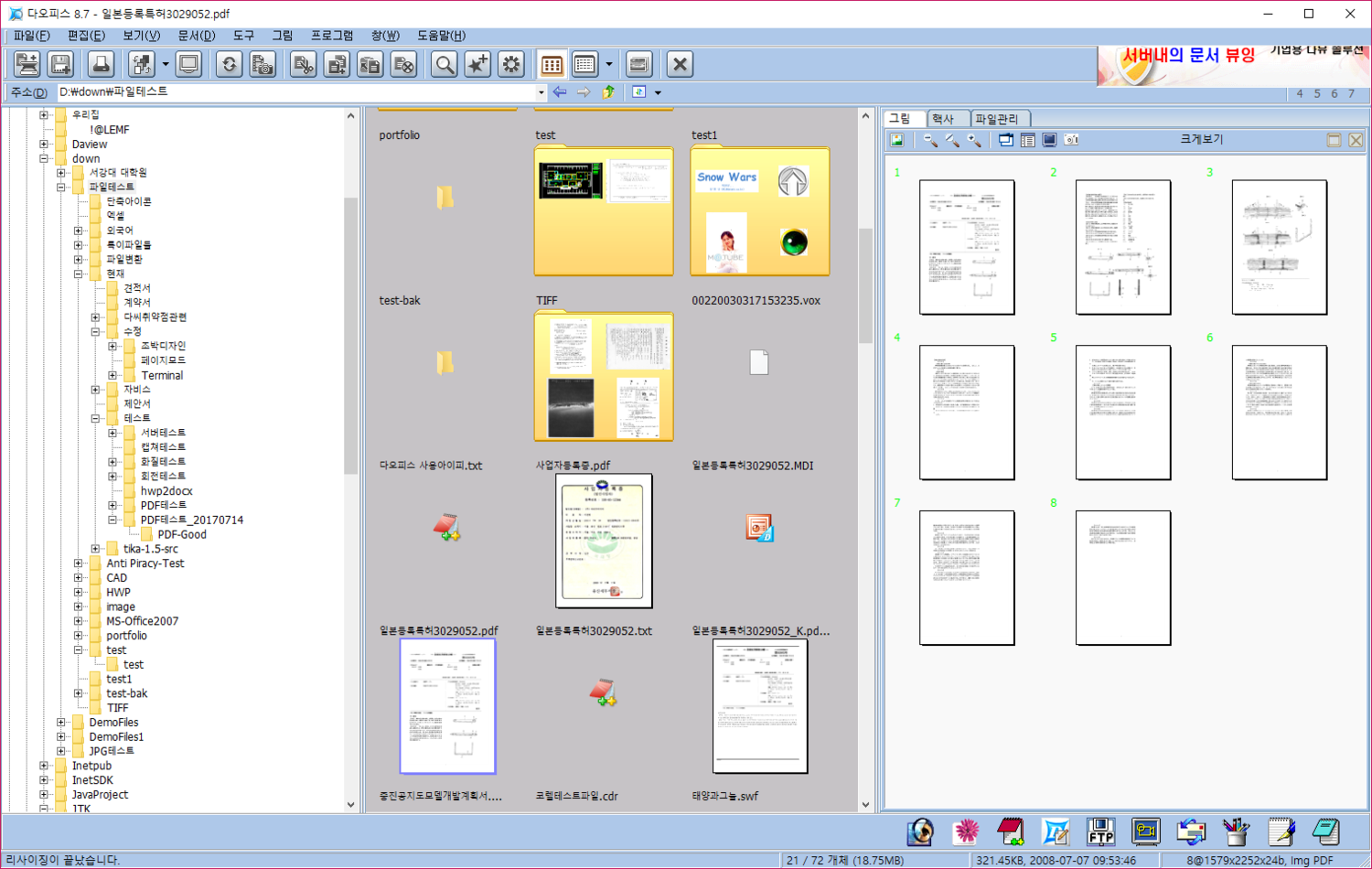Click the X close-document toolbar icon

(x=680, y=64)
